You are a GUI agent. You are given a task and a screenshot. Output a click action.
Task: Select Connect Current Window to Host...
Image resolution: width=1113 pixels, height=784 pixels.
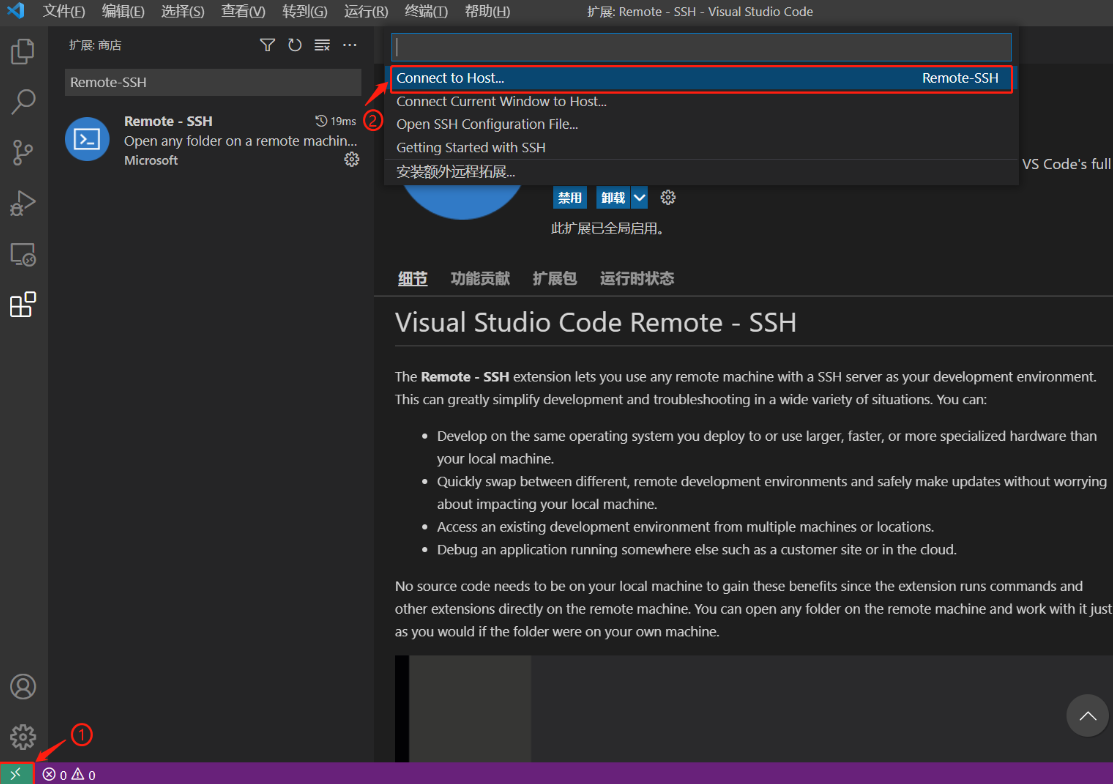click(701, 101)
